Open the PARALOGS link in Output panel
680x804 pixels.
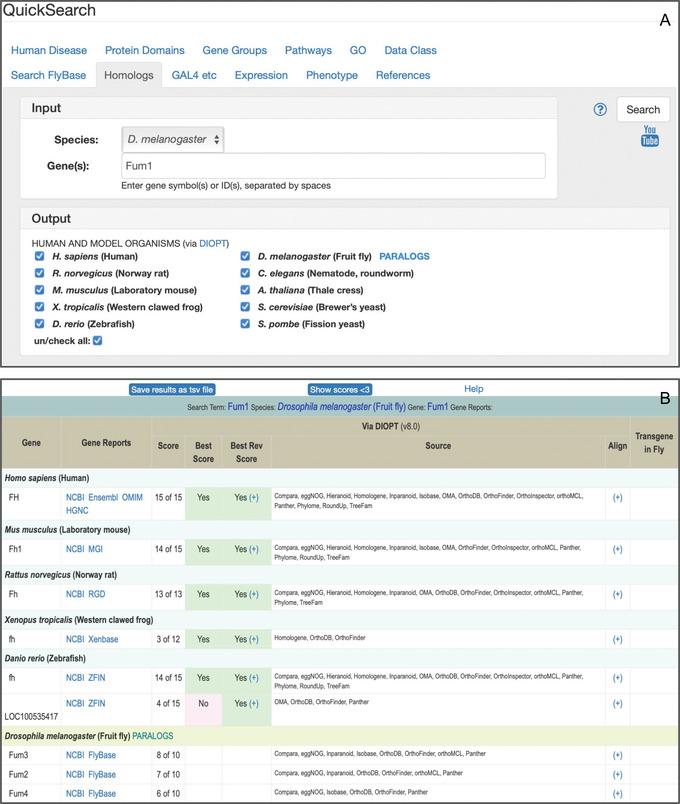point(405,256)
